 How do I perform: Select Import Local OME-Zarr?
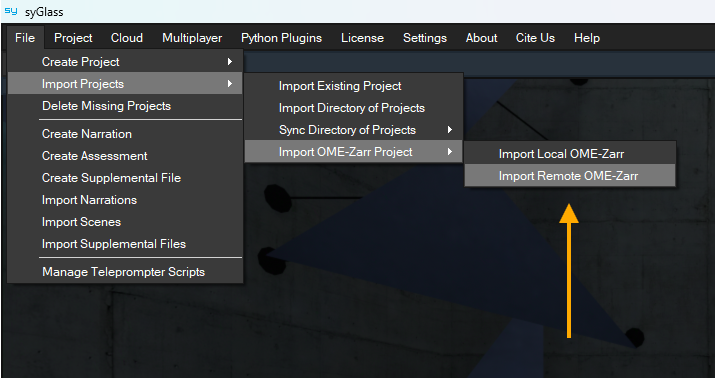tap(570, 154)
